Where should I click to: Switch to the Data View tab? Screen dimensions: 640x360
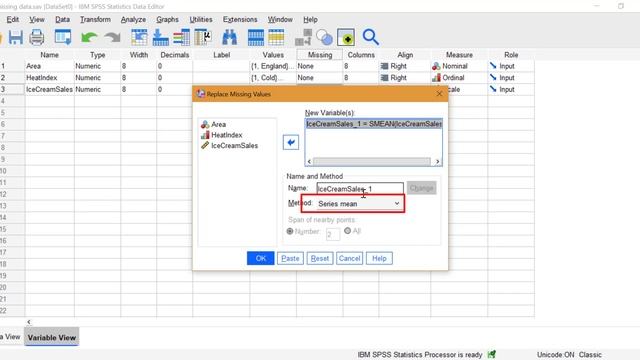pos(10,337)
